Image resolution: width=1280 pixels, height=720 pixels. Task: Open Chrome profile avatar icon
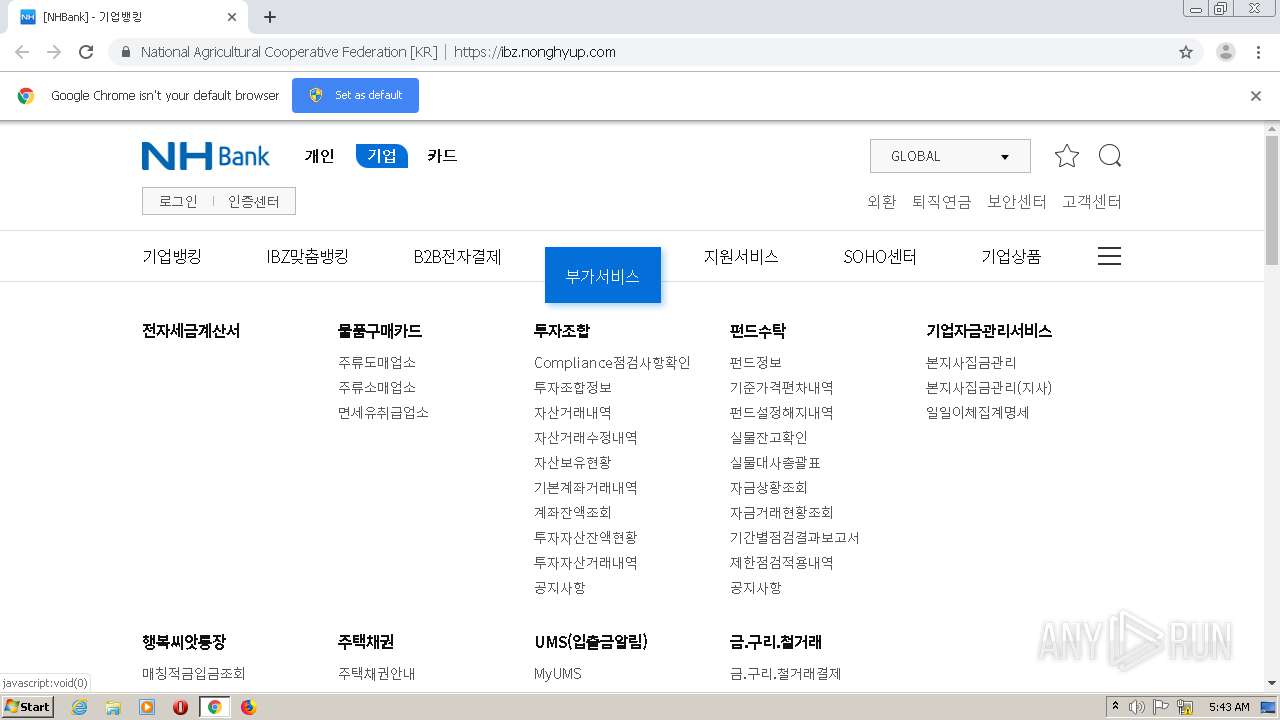[1225, 52]
